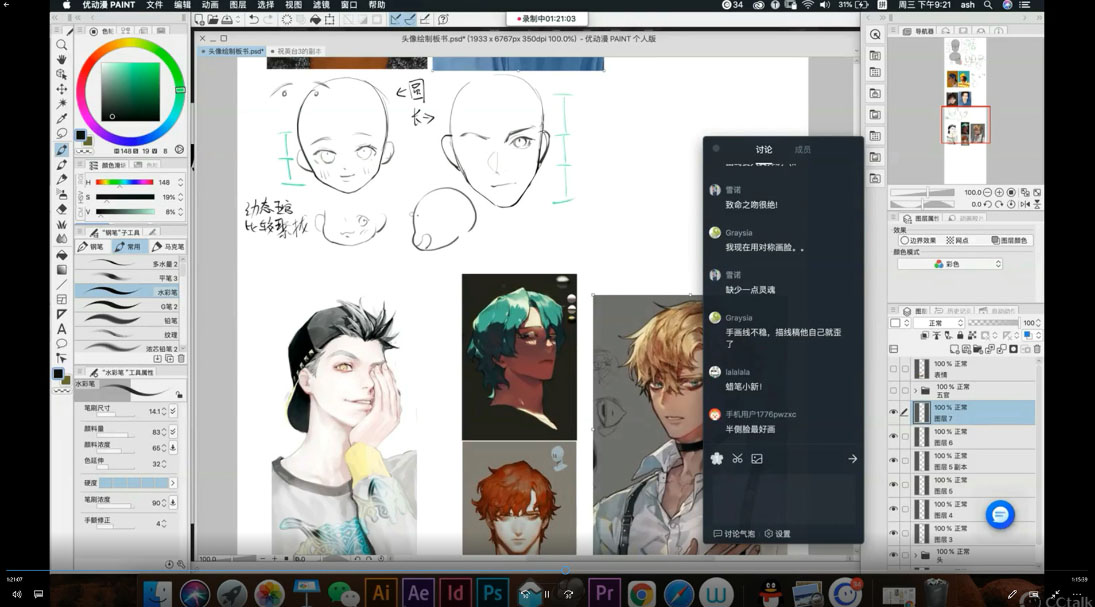1095x607 pixels.
Task: Select the move layer tool
Action: [61, 89]
